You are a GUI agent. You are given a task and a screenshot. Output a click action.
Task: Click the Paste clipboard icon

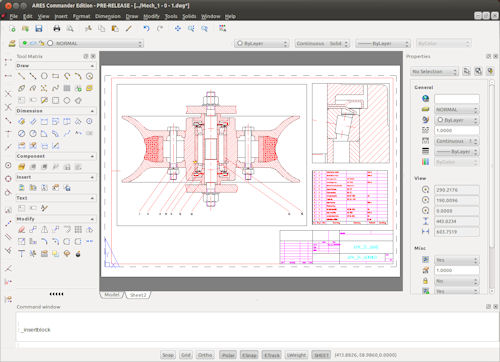[115, 29]
